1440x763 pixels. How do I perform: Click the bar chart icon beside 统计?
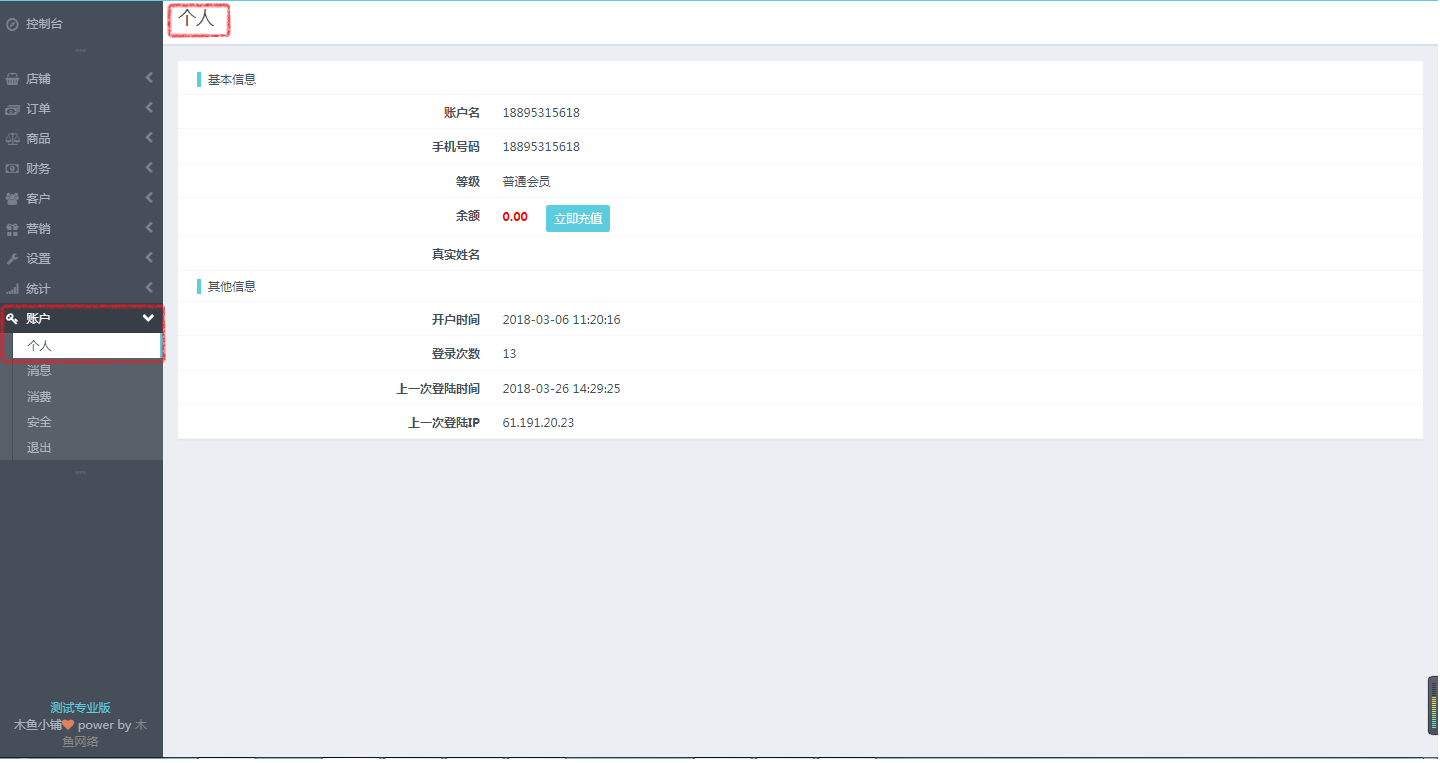(x=12, y=289)
